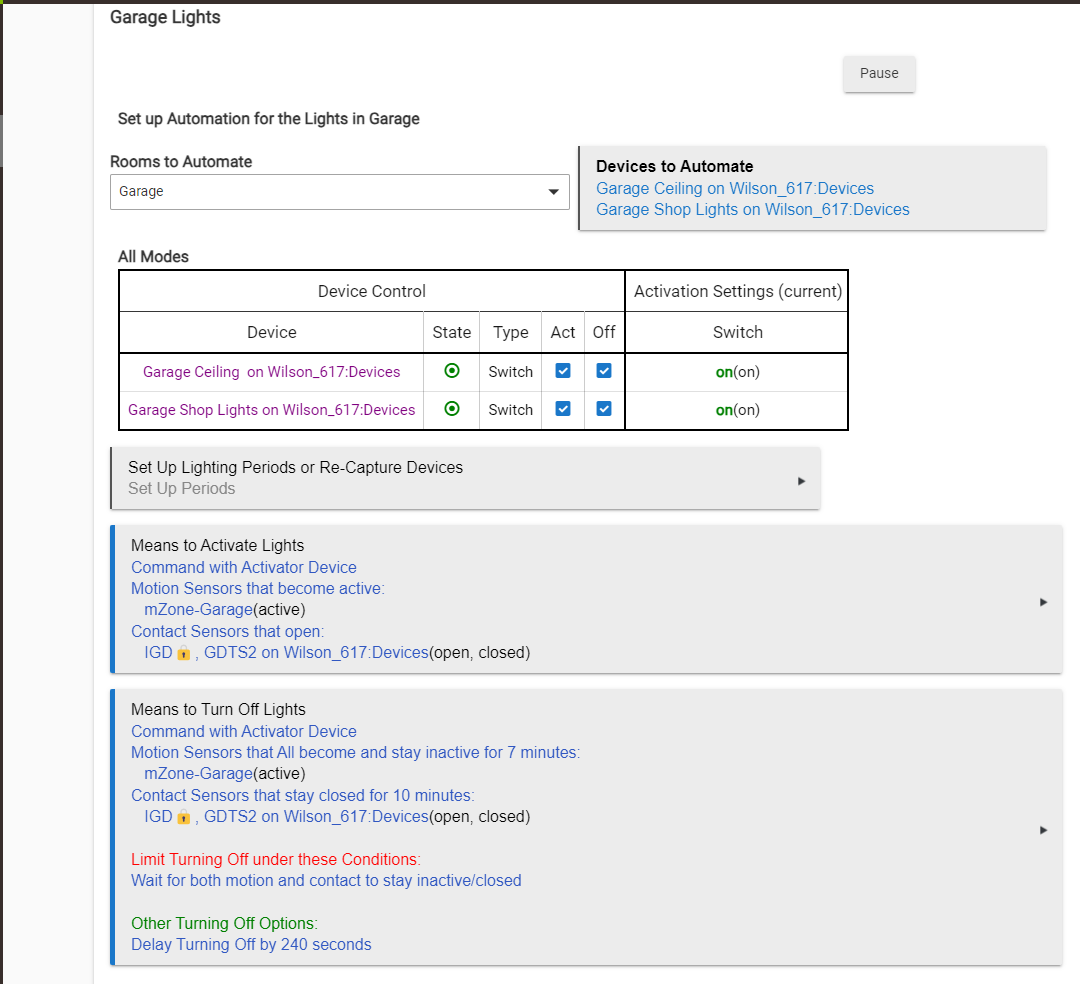Click the green state indicator for Garage Ceiling
This screenshot has width=1080, height=984.
[x=451, y=370]
